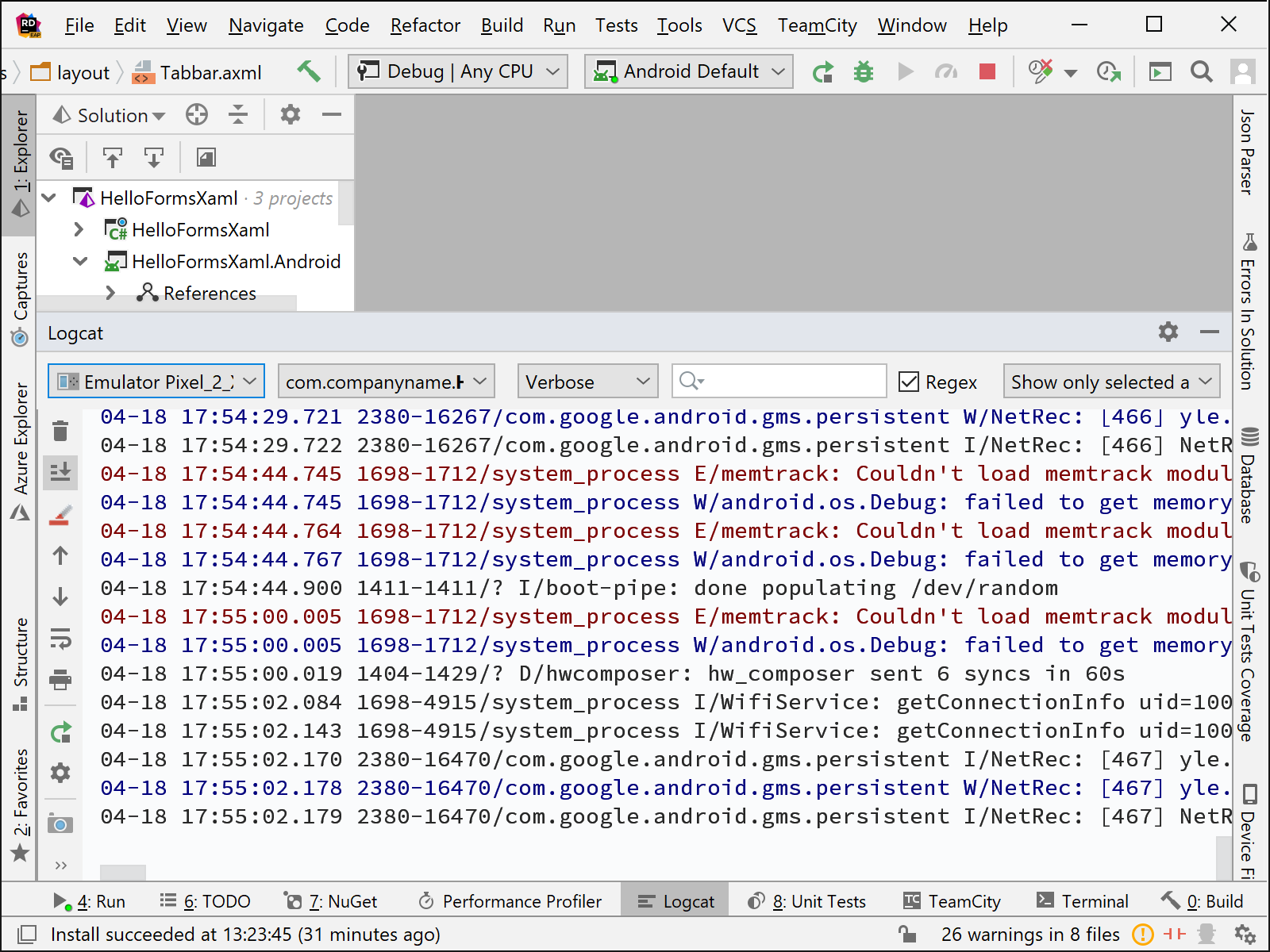Open Errors In Solution side panel

[x=1249, y=311]
